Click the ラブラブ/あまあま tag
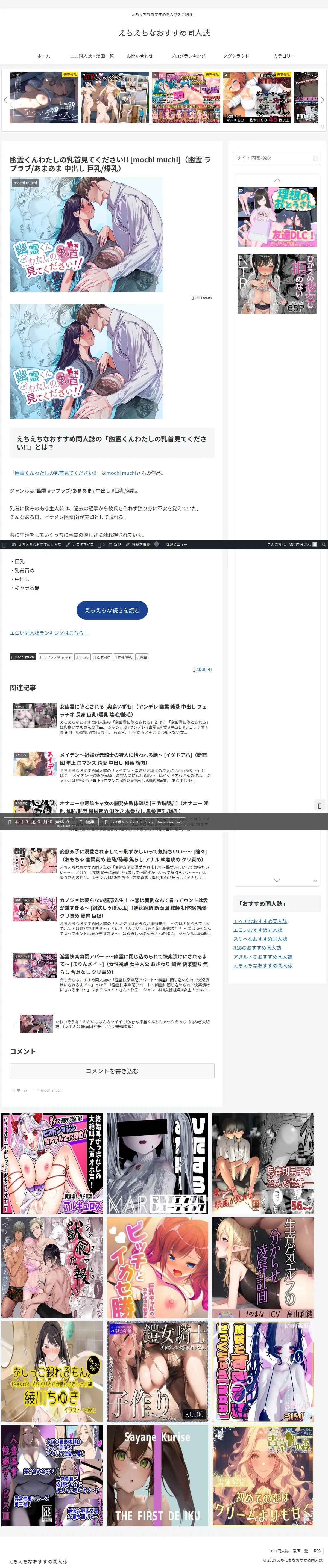Image resolution: width=328 pixels, height=1568 pixels. (x=56, y=657)
